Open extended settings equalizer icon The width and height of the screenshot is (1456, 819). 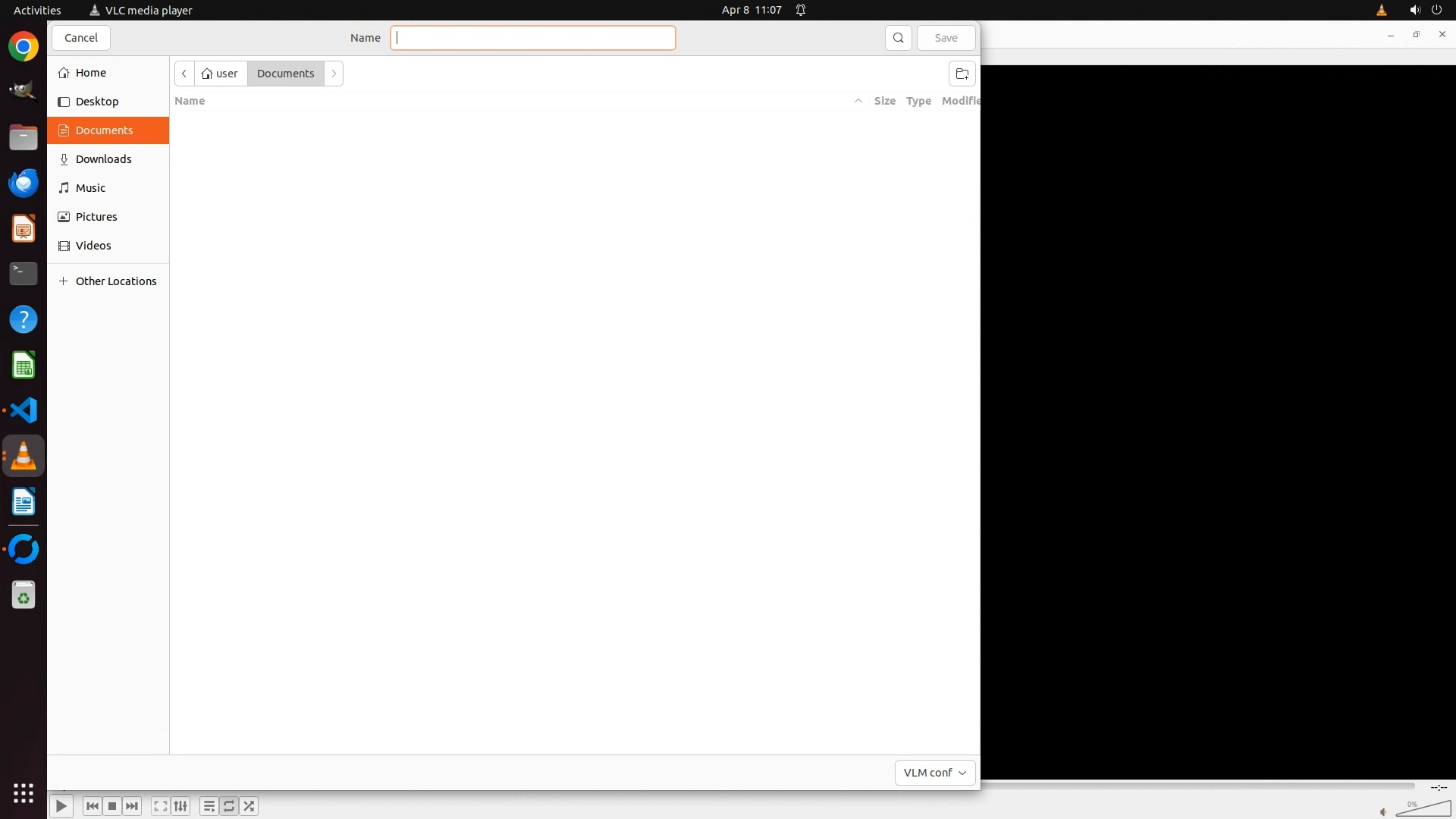(180, 806)
